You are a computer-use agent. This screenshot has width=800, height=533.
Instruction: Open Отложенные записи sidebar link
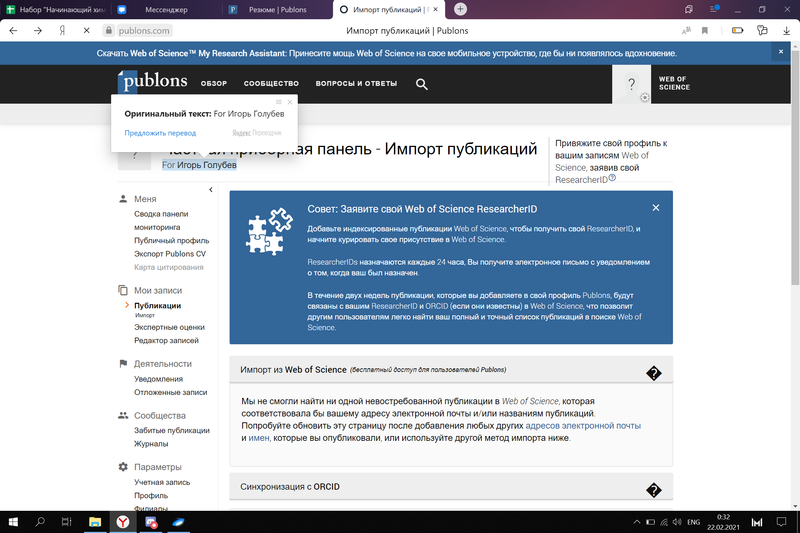(170, 392)
